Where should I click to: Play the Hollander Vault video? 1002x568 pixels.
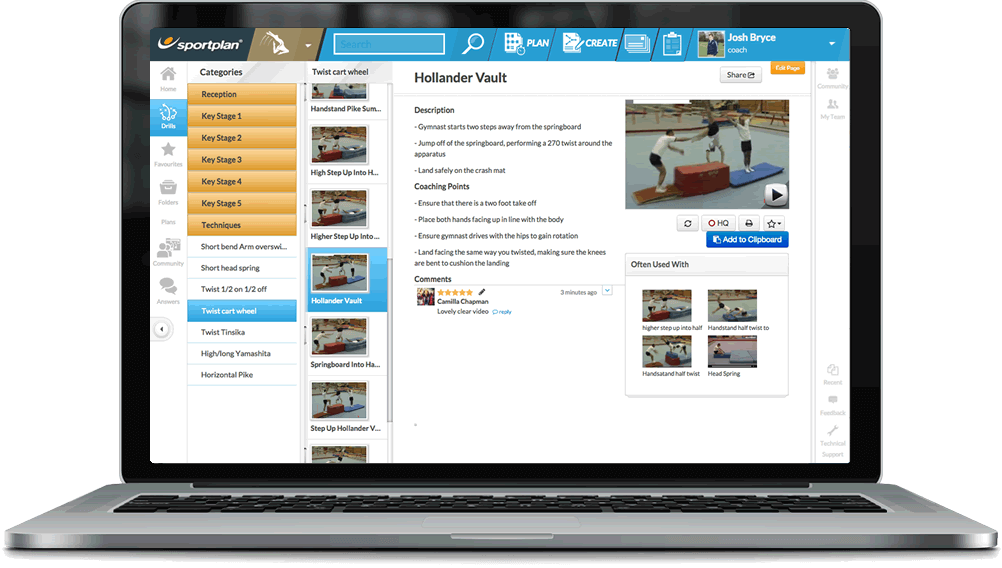[776, 194]
